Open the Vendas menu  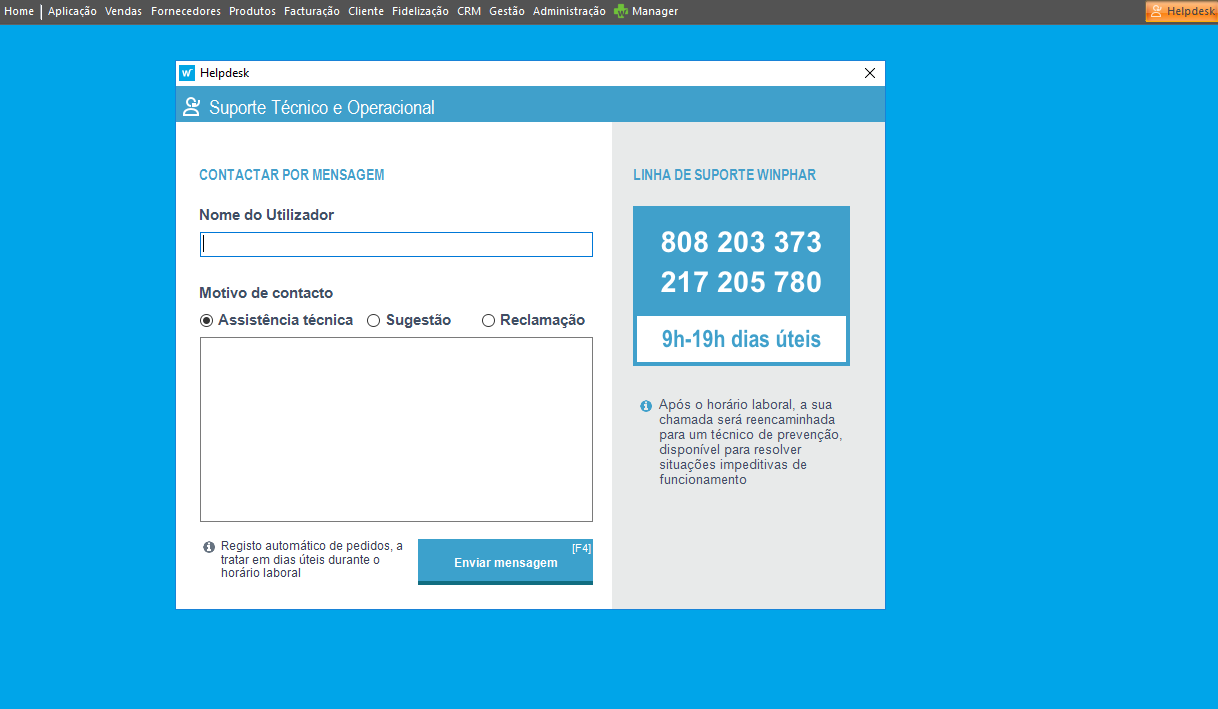click(123, 11)
